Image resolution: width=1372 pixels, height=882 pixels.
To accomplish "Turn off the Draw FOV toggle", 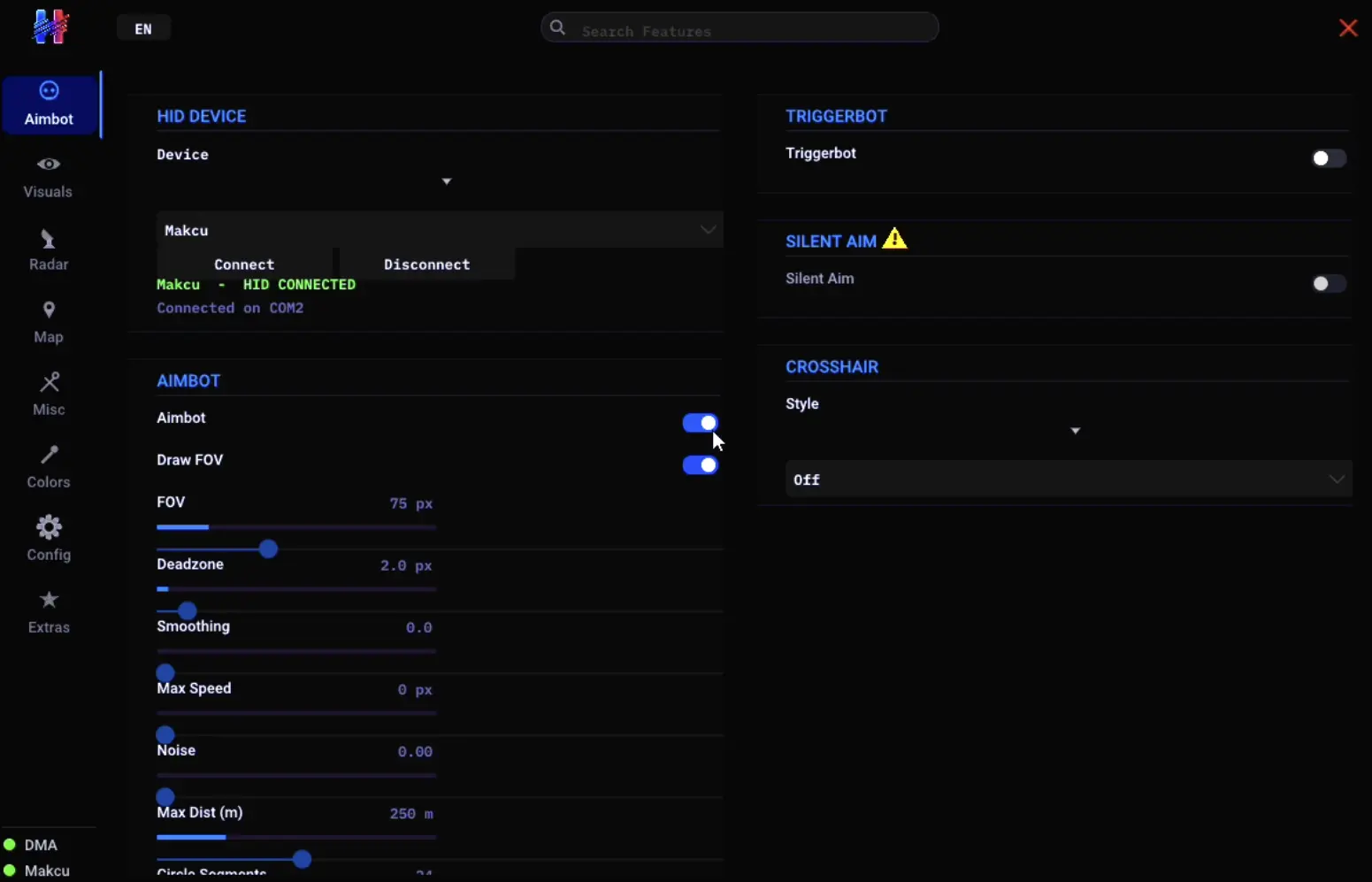I will (700, 465).
